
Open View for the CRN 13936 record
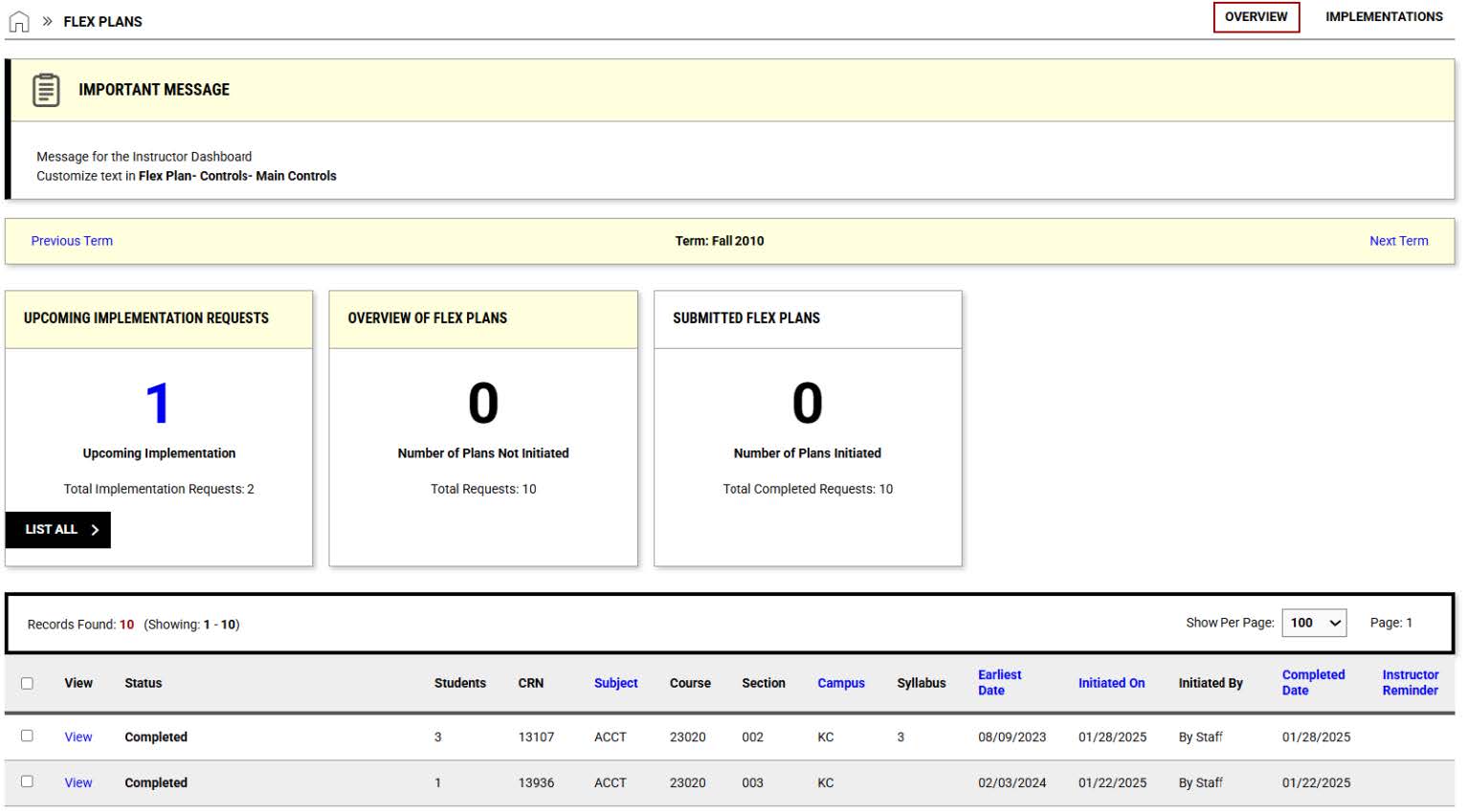(x=78, y=782)
